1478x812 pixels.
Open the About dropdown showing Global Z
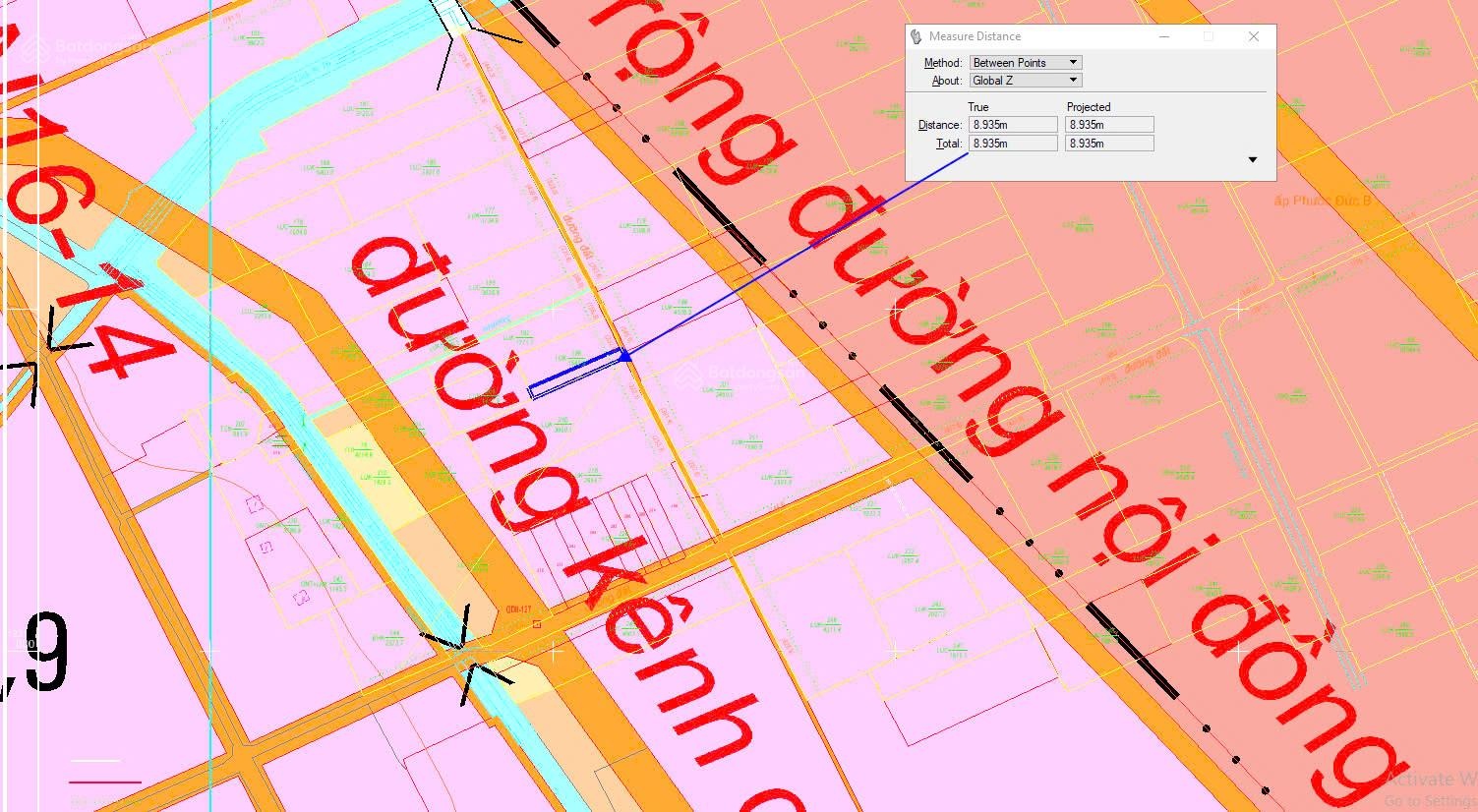1026,81
